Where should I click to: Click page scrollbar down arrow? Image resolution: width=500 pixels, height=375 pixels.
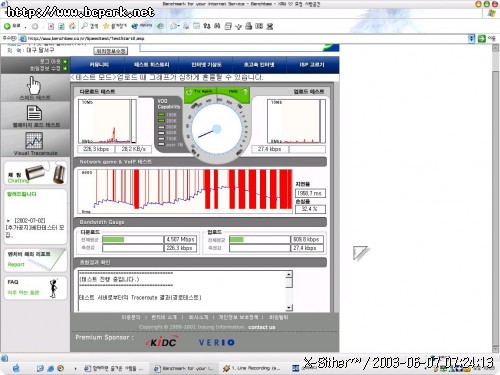click(x=496, y=349)
